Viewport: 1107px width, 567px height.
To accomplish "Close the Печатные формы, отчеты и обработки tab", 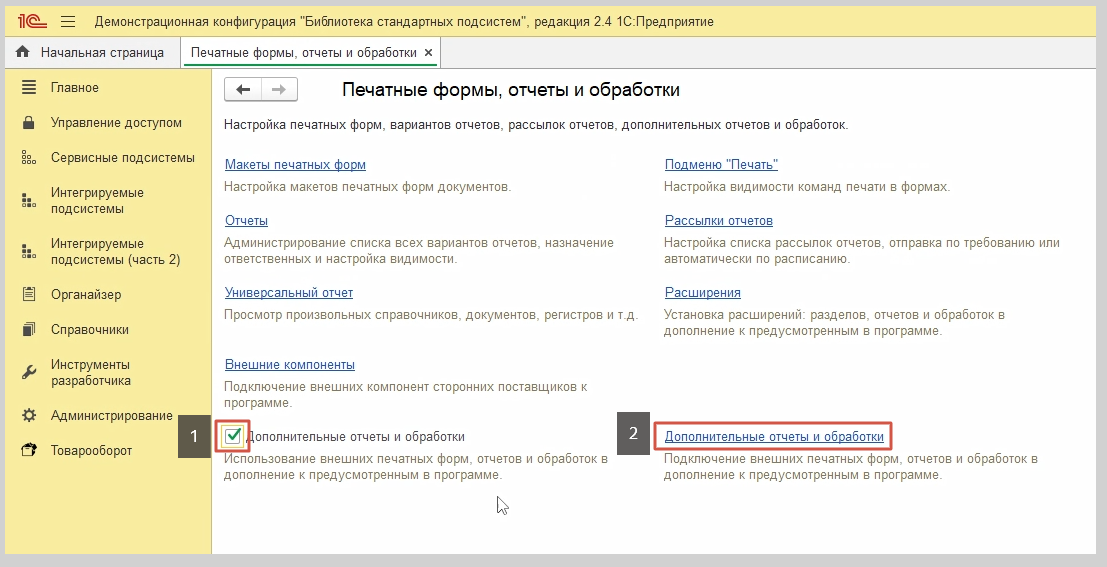I will 429,52.
